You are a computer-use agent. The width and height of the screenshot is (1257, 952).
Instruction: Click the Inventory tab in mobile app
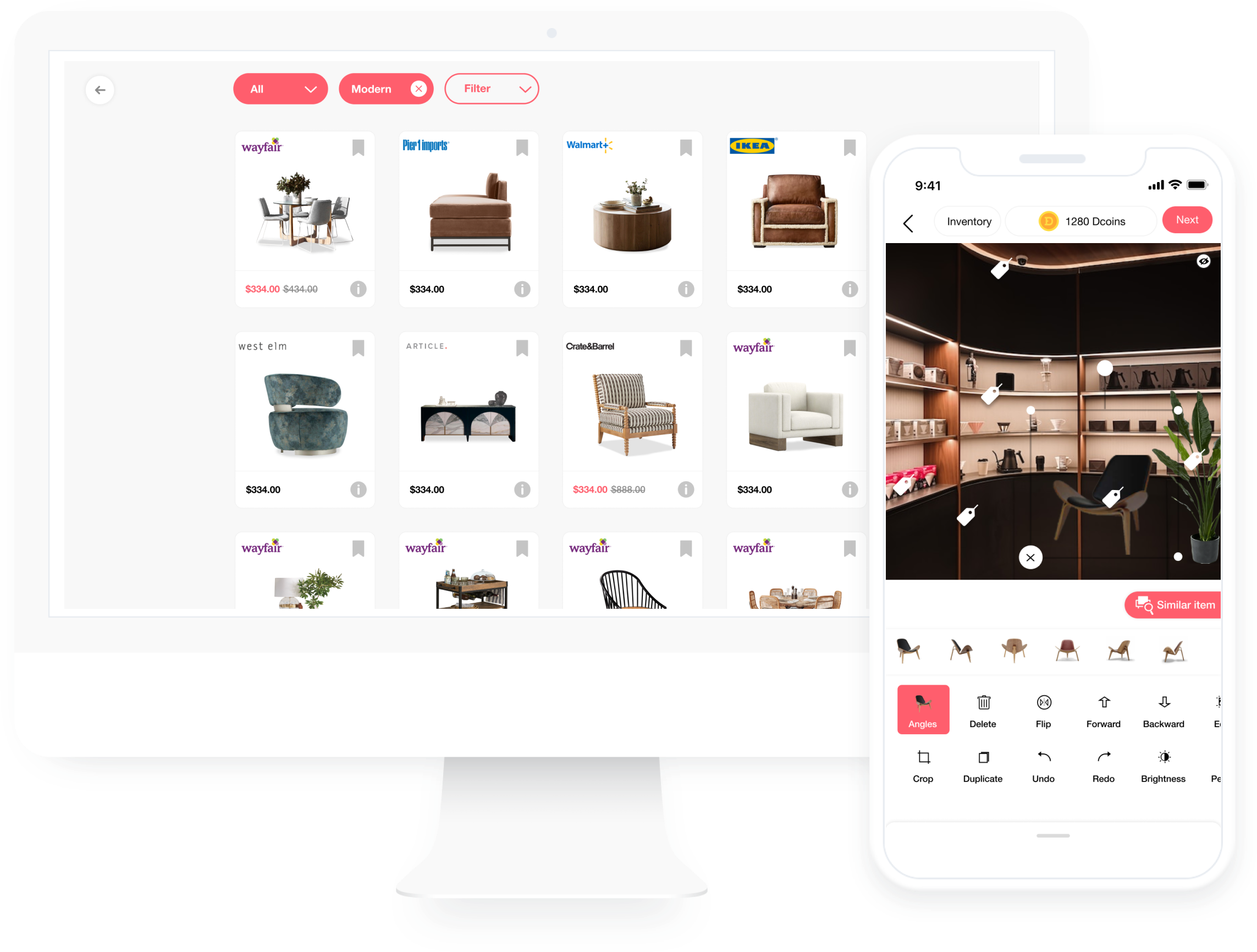coord(969,219)
